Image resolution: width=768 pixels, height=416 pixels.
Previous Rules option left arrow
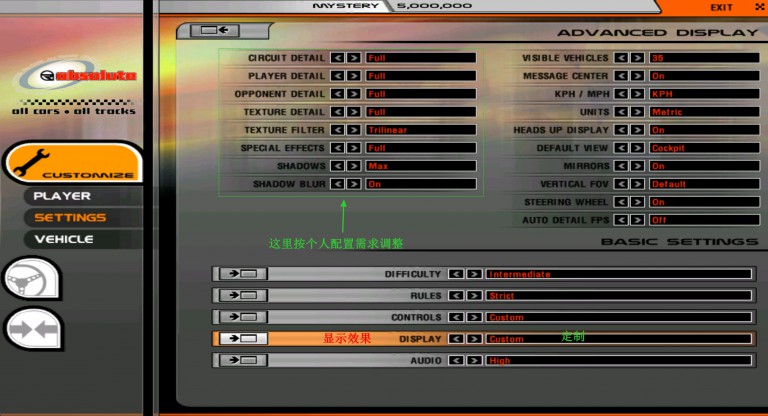[x=456, y=295]
